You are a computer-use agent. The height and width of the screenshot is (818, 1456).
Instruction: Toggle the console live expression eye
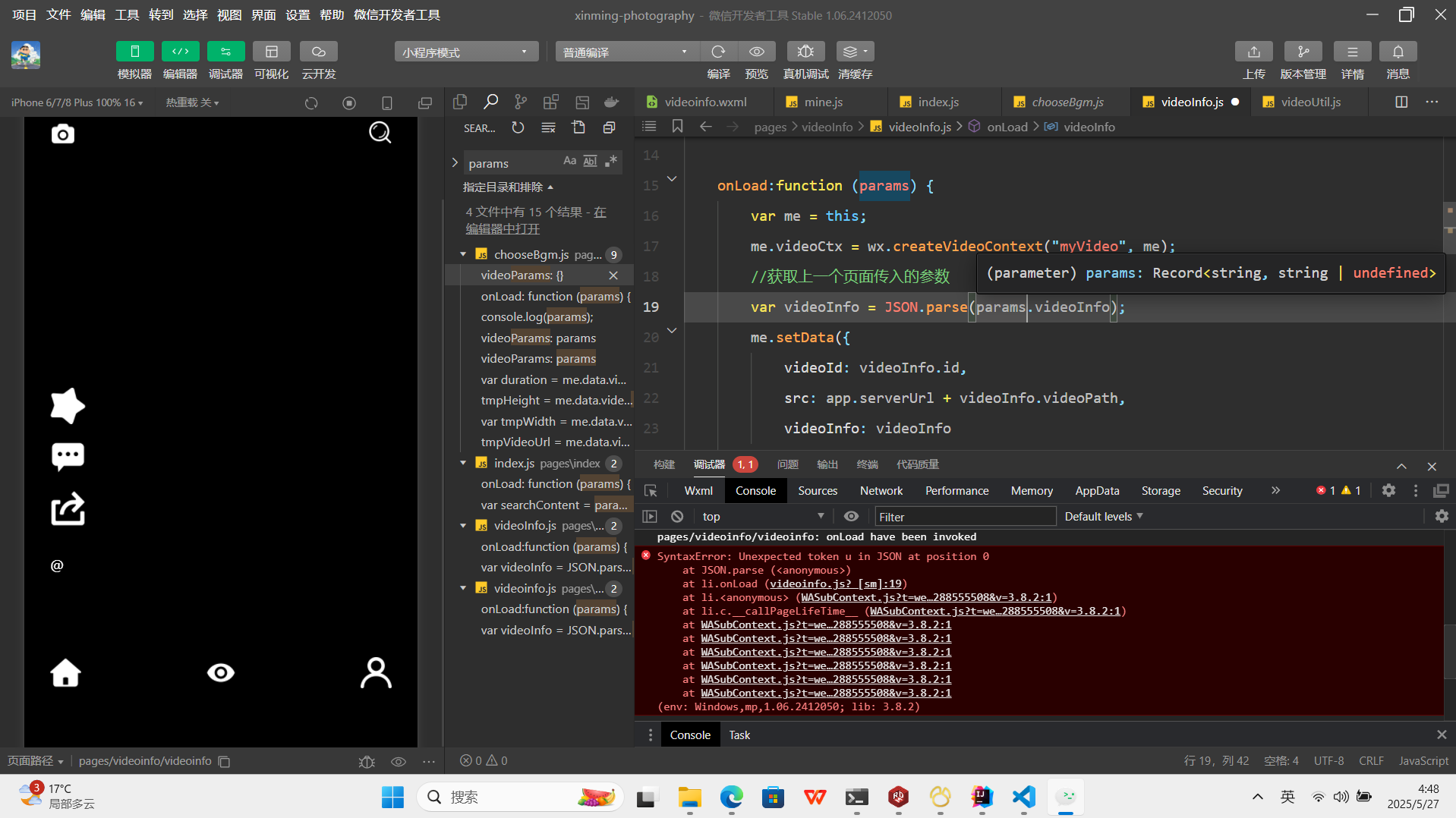pos(851,517)
